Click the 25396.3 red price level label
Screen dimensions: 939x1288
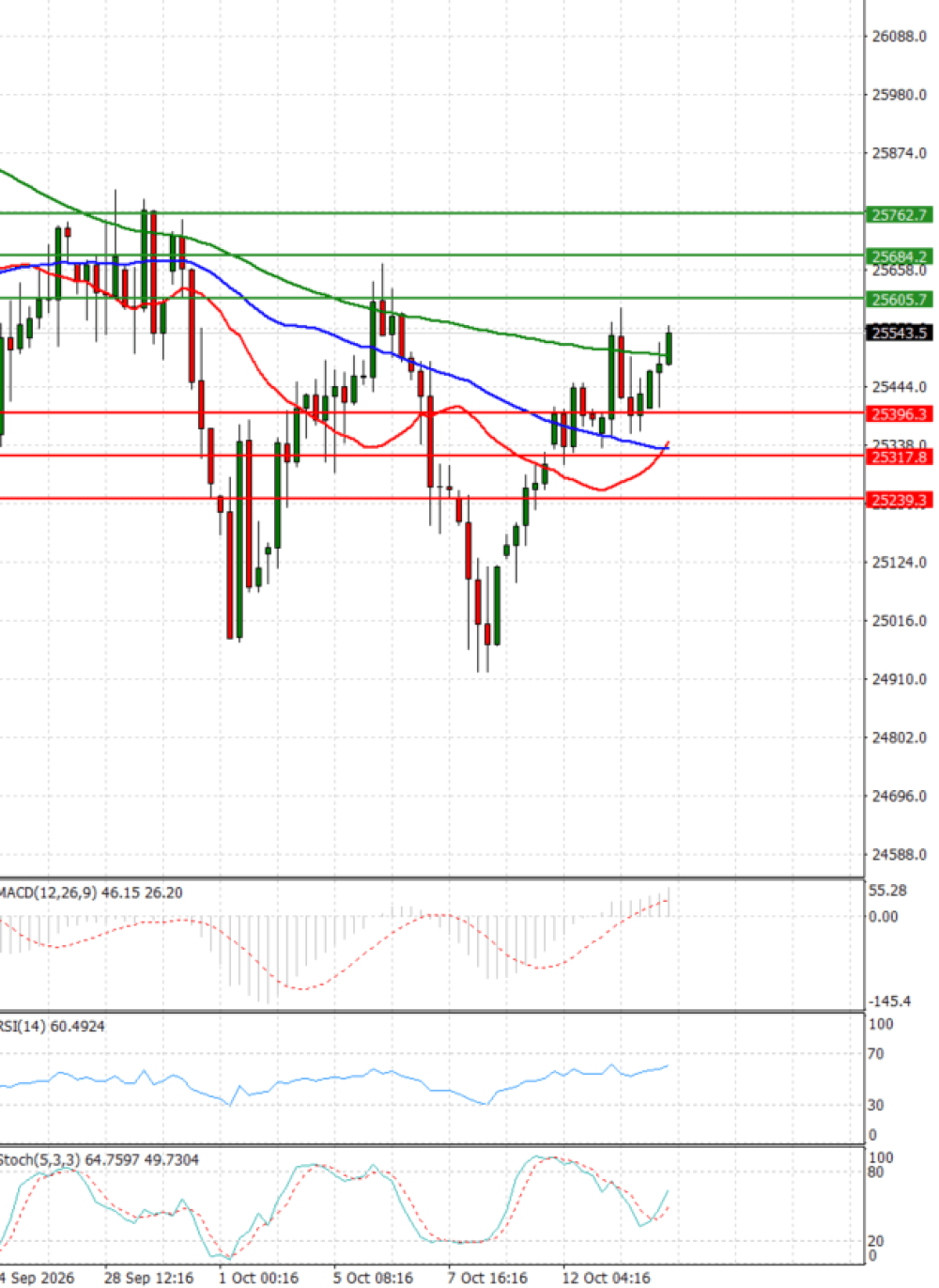(899, 414)
